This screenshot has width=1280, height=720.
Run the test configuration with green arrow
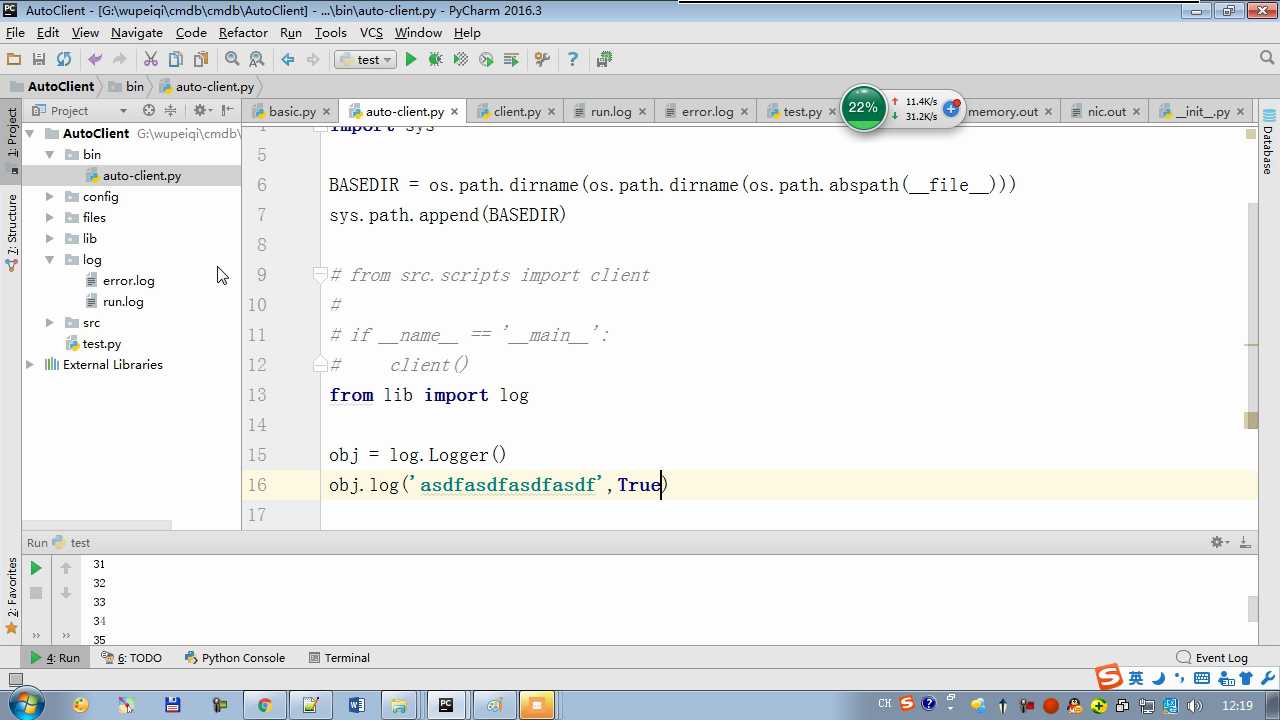tap(410, 60)
